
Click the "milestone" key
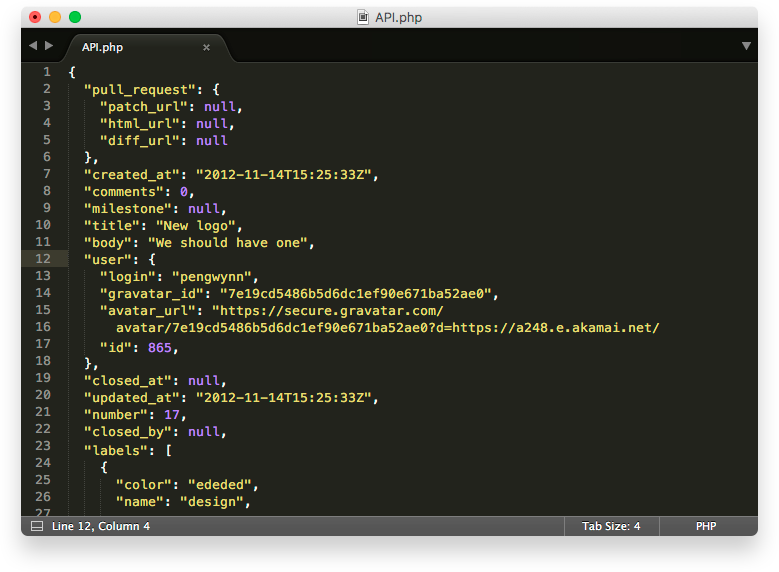coord(127,209)
